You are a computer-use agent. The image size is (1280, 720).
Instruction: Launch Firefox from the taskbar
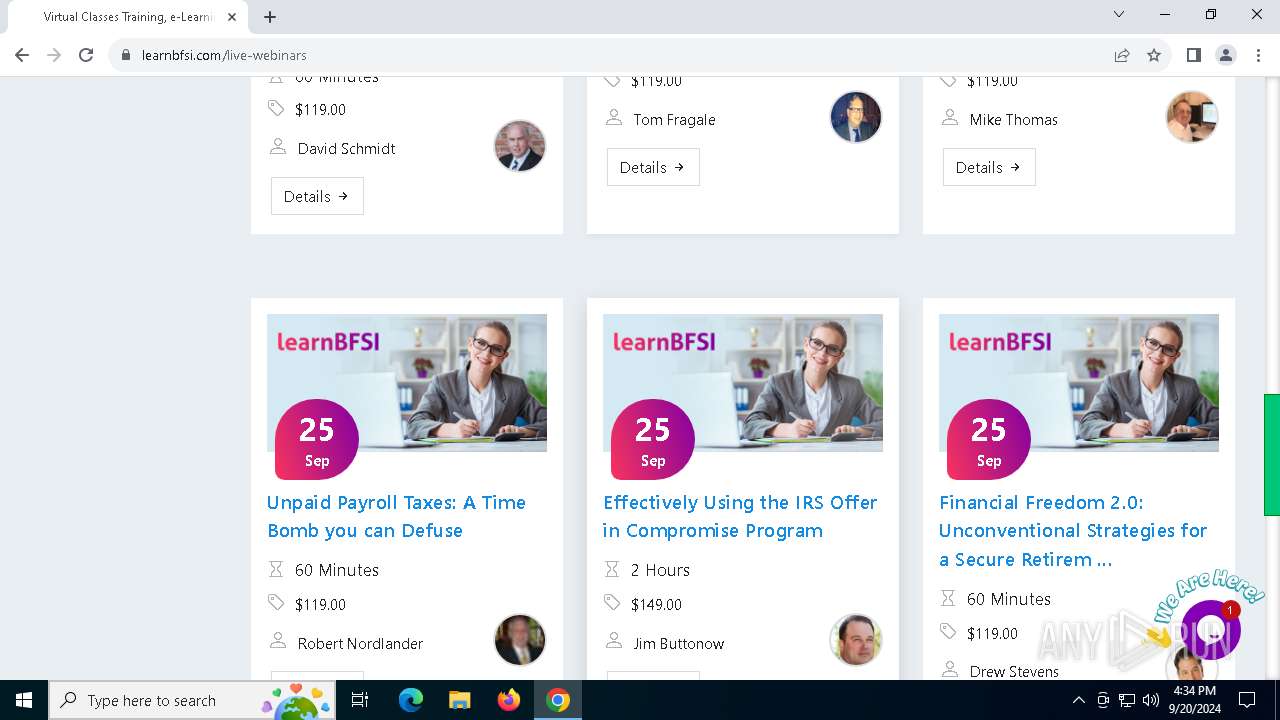[509, 700]
